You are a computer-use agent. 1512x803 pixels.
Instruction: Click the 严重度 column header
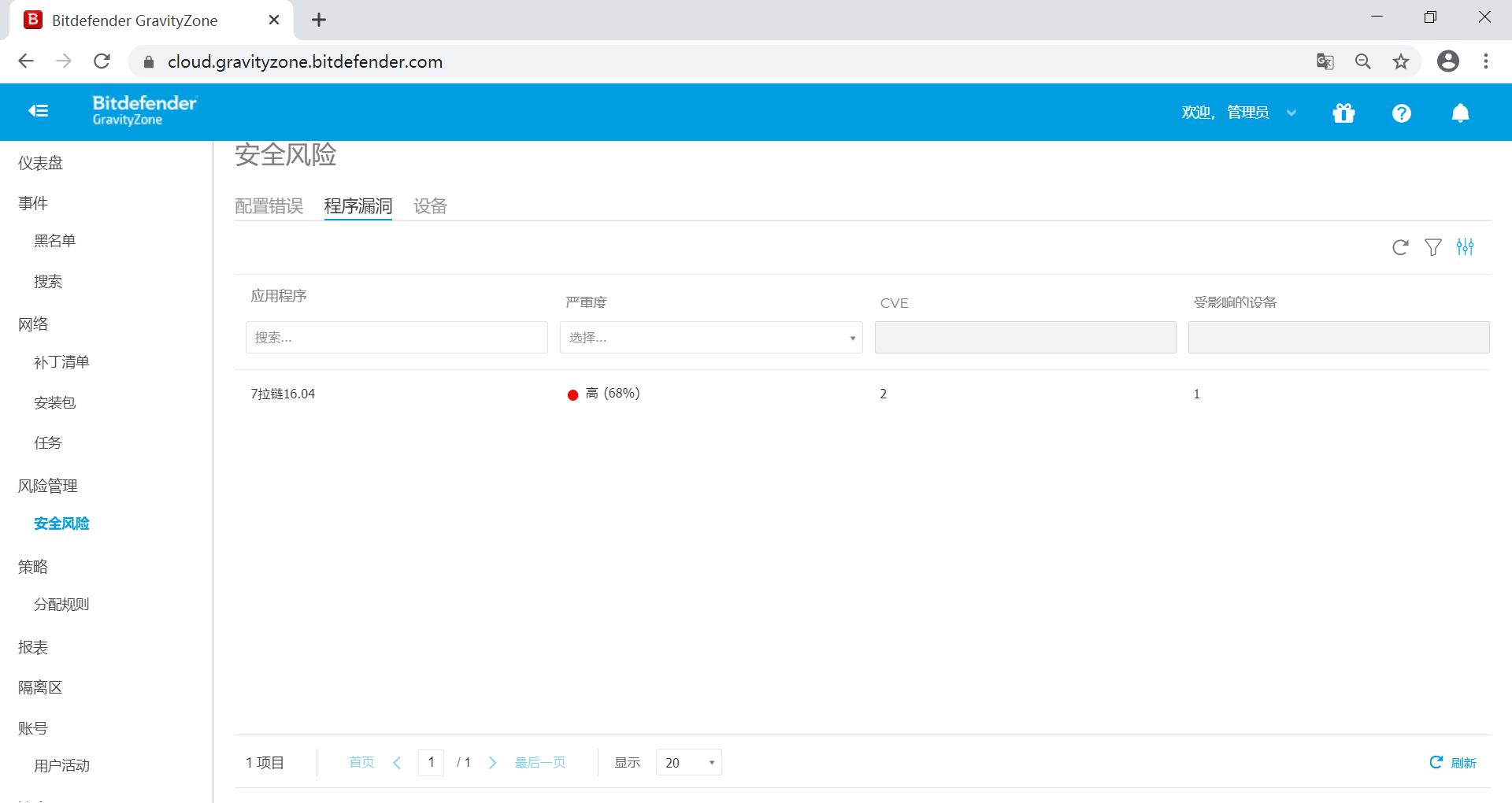click(x=586, y=303)
